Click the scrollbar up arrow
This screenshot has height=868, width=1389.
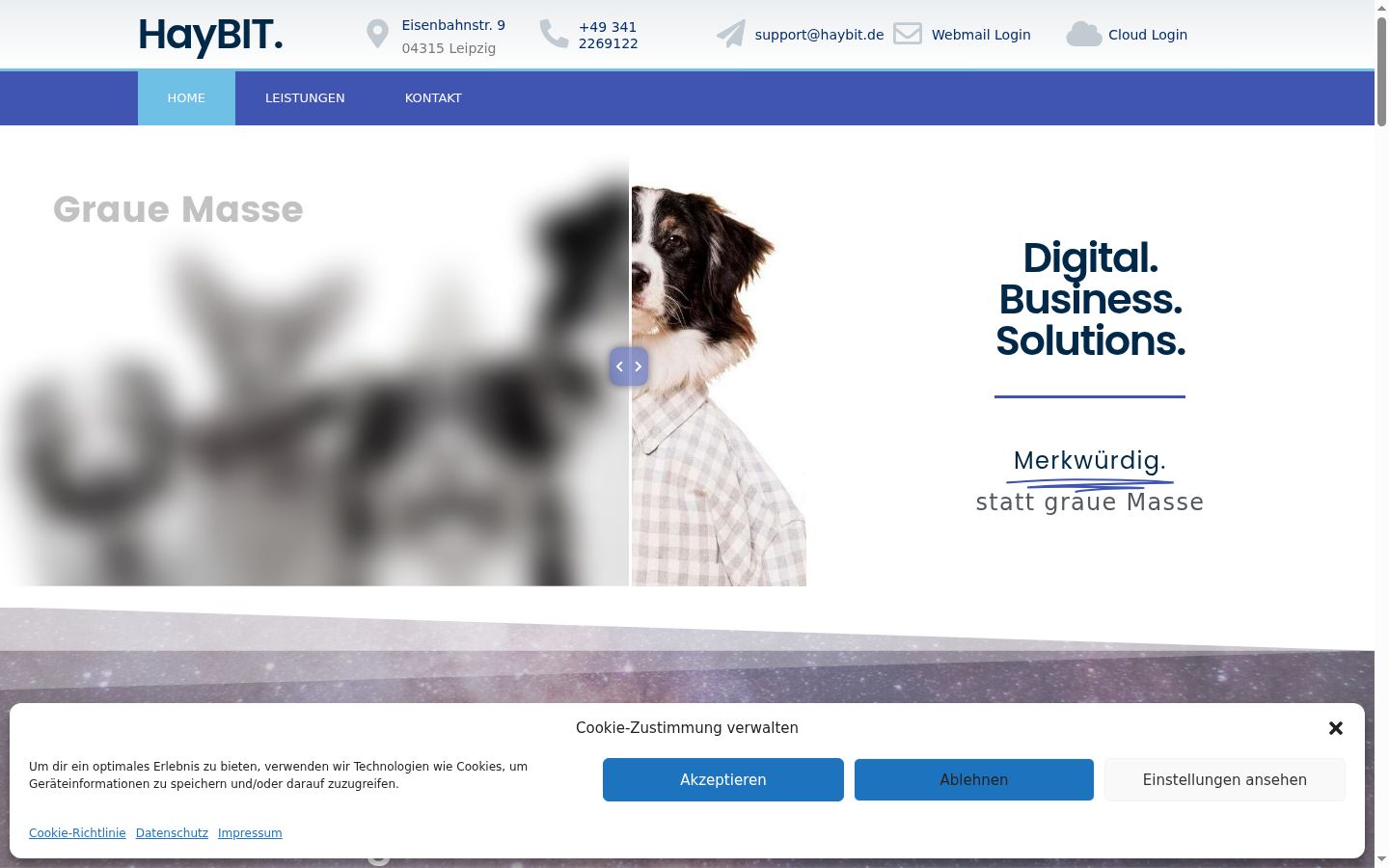pyautogui.click(x=1381, y=7)
